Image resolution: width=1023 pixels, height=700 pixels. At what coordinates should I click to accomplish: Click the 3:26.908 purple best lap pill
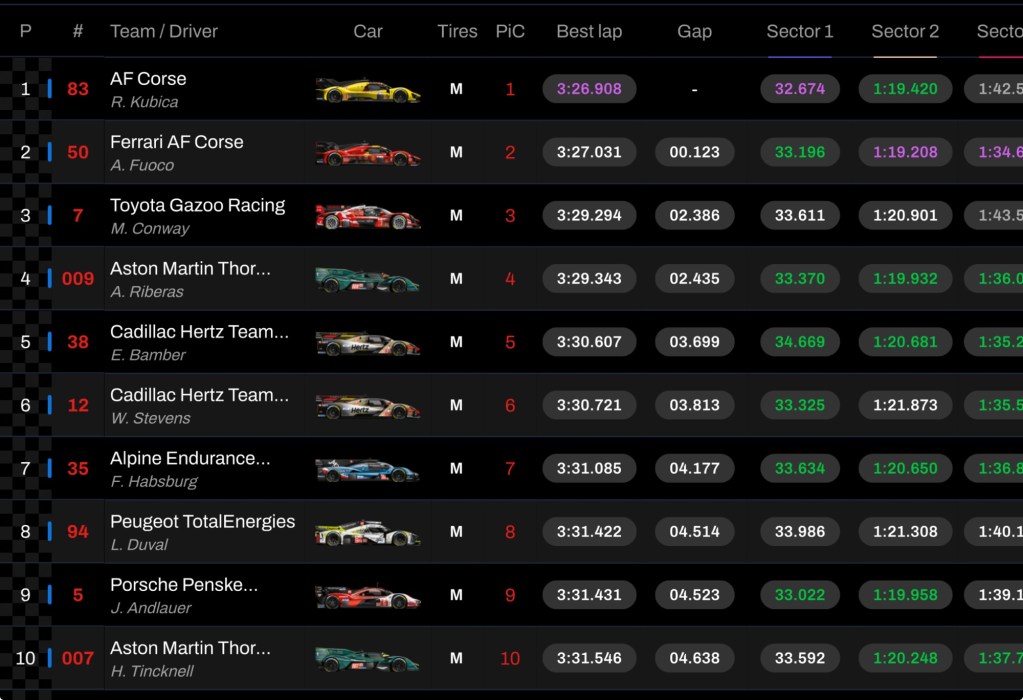(589, 89)
